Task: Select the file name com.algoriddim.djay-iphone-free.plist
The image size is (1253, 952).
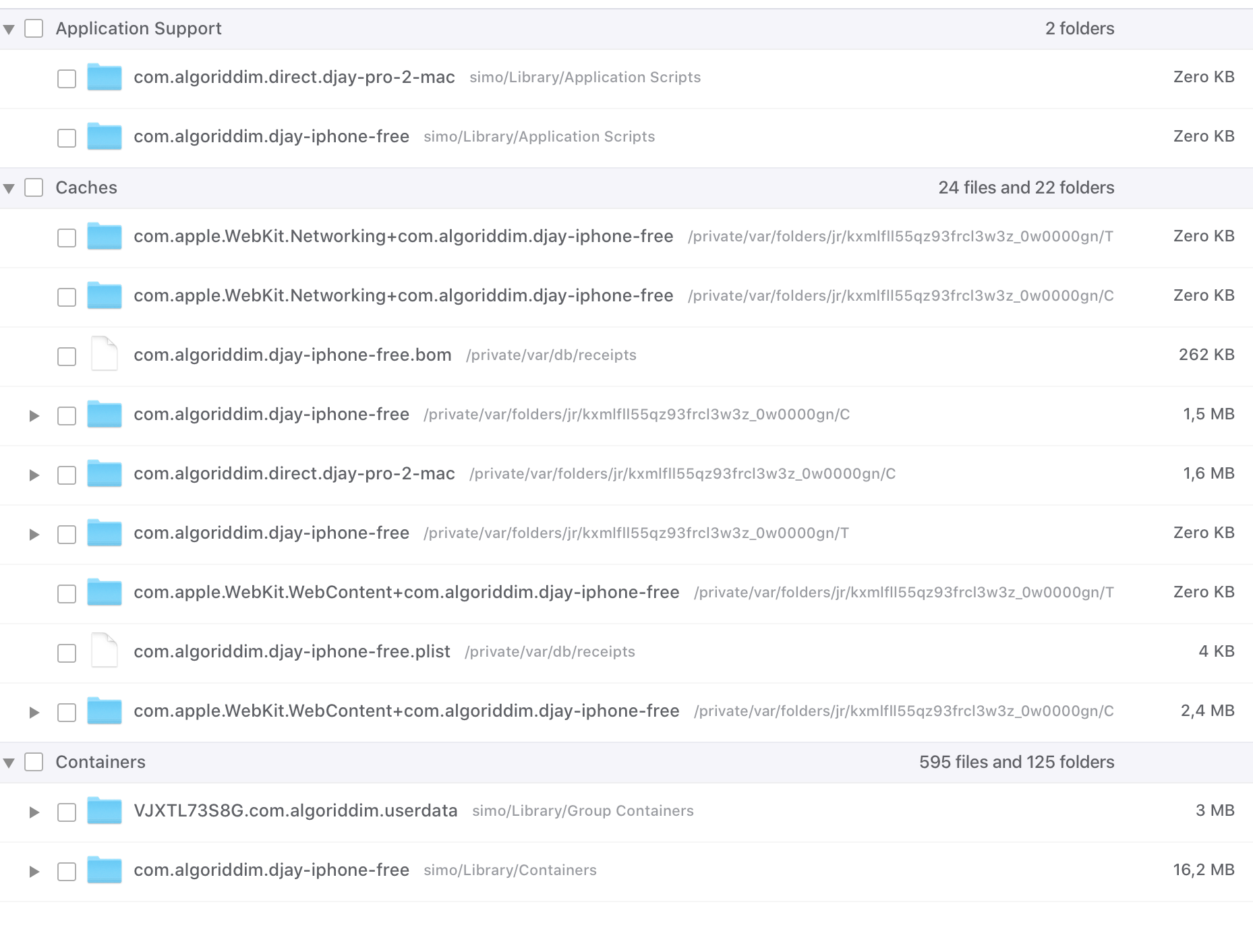Action: click(292, 651)
